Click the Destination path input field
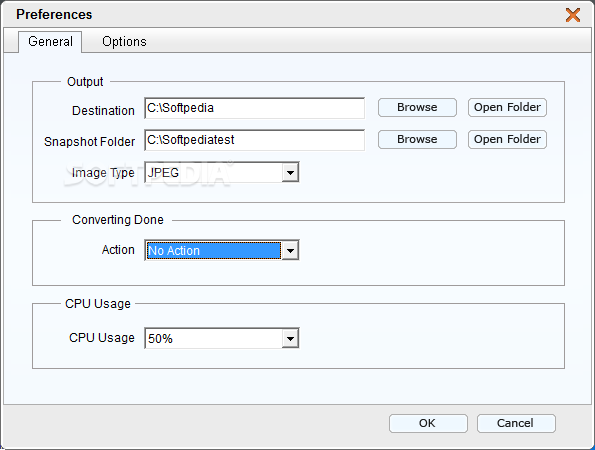 point(254,108)
